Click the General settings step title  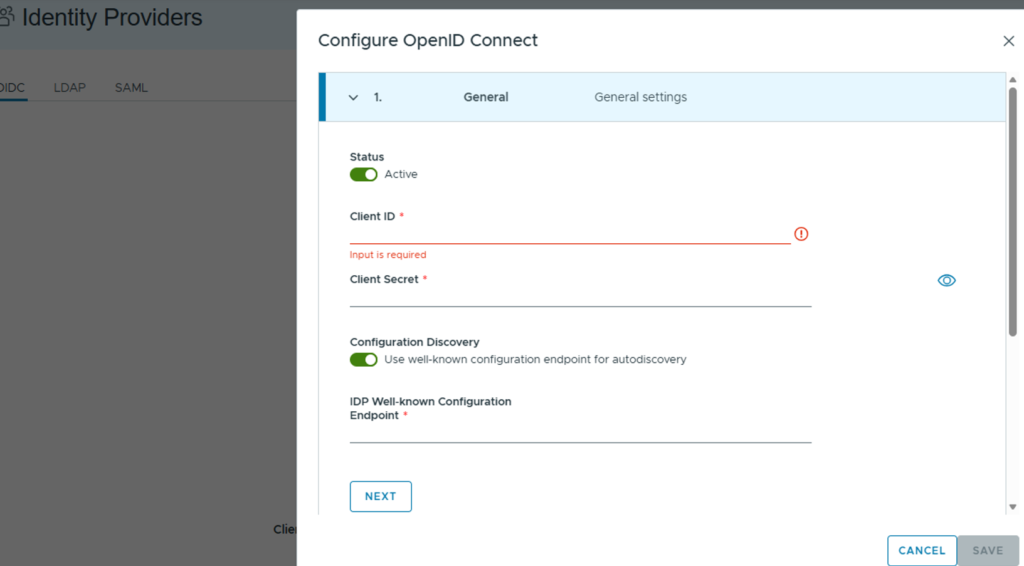pyautogui.click(x=486, y=98)
